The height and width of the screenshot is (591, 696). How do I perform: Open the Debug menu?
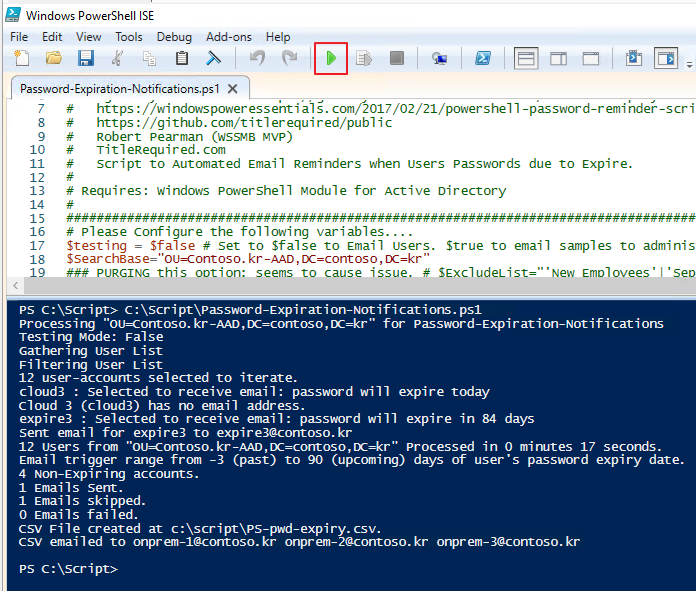point(174,37)
